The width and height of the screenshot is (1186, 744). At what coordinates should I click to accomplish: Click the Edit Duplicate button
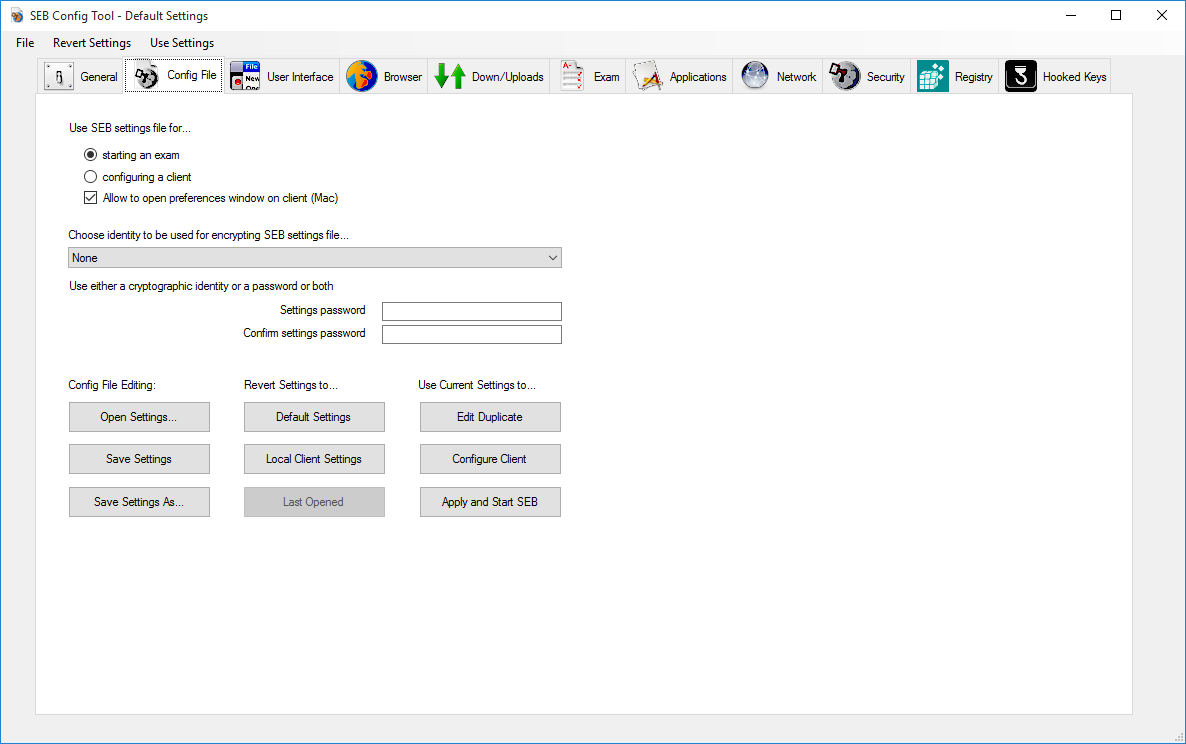click(490, 417)
